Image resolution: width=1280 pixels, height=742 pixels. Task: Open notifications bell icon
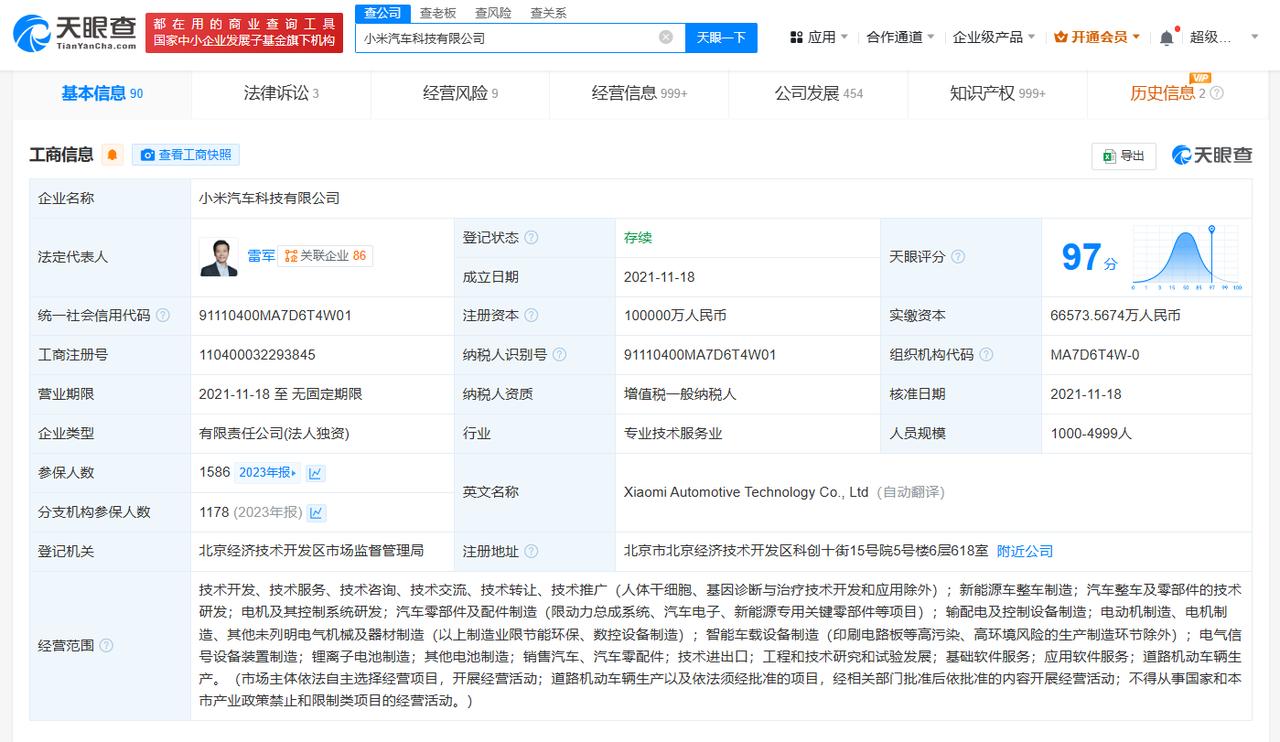(1167, 37)
